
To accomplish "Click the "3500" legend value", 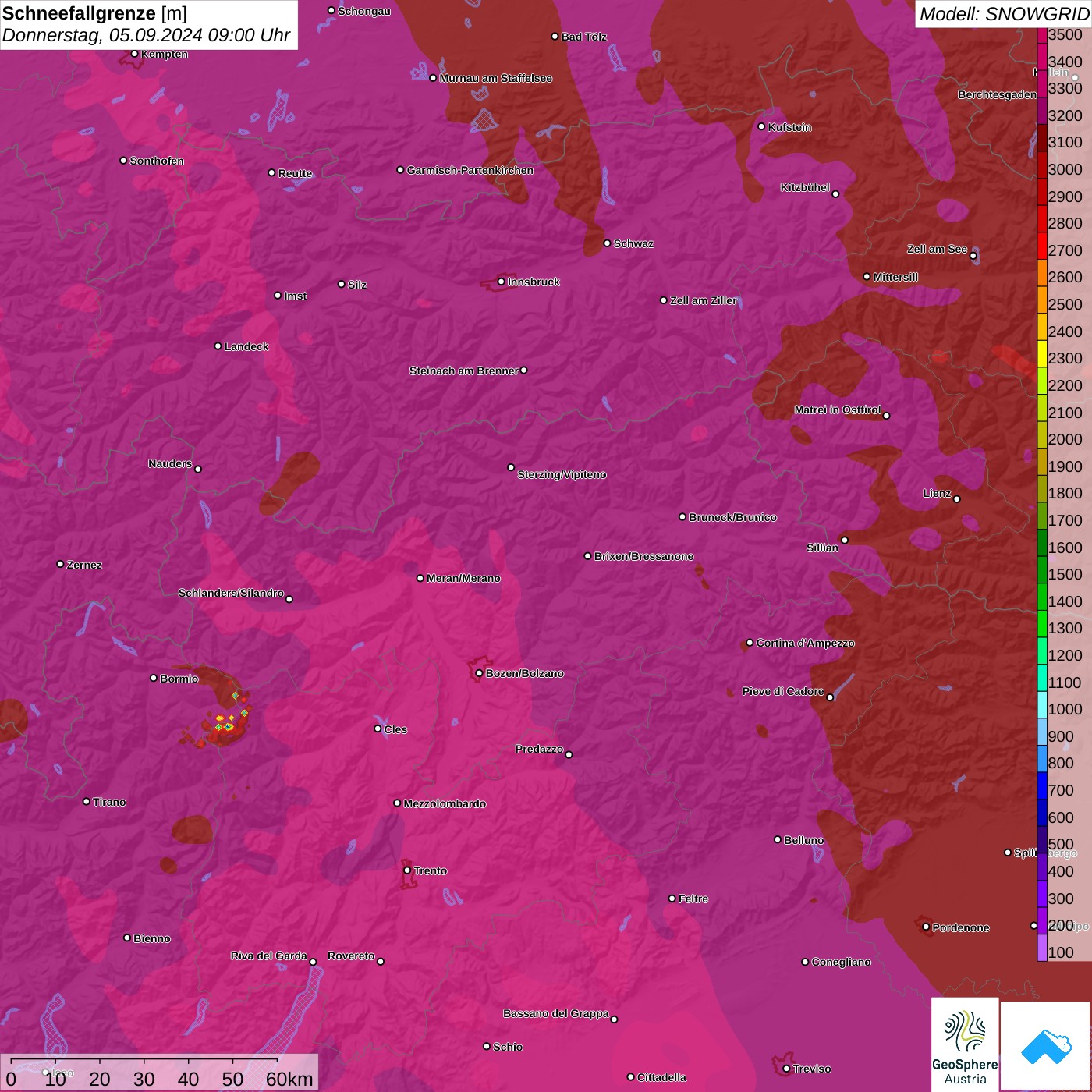I will (x=1065, y=34).
